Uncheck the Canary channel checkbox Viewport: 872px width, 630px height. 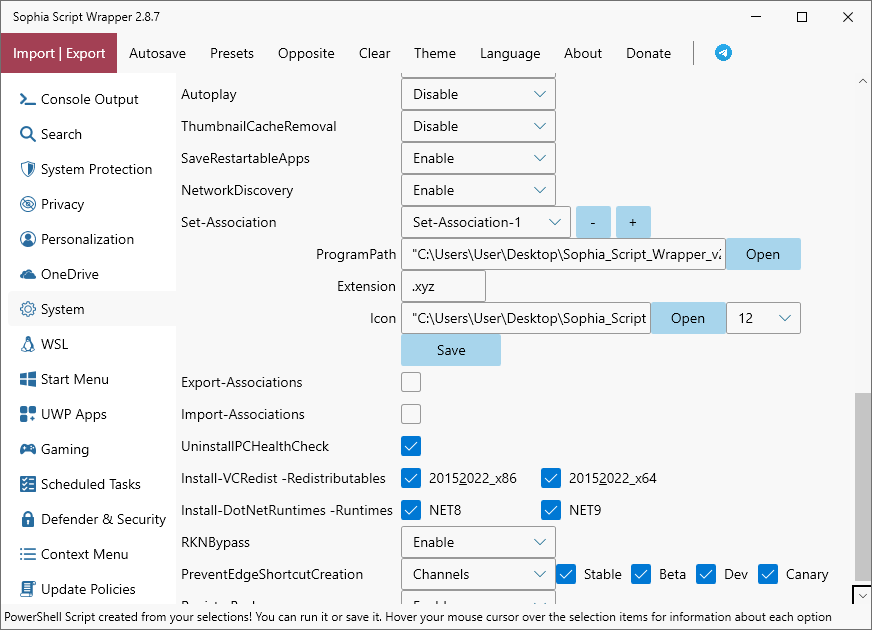[x=768, y=574]
